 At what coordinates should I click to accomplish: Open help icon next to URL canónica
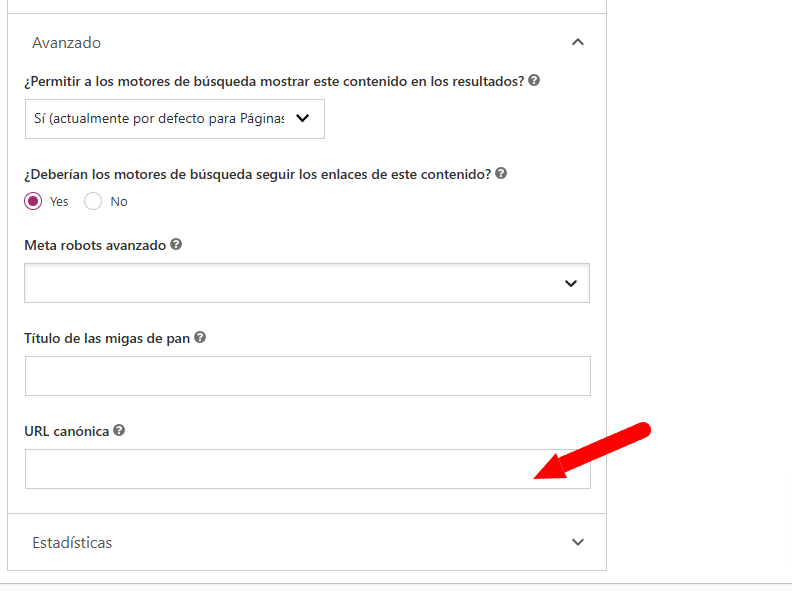tap(119, 430)
